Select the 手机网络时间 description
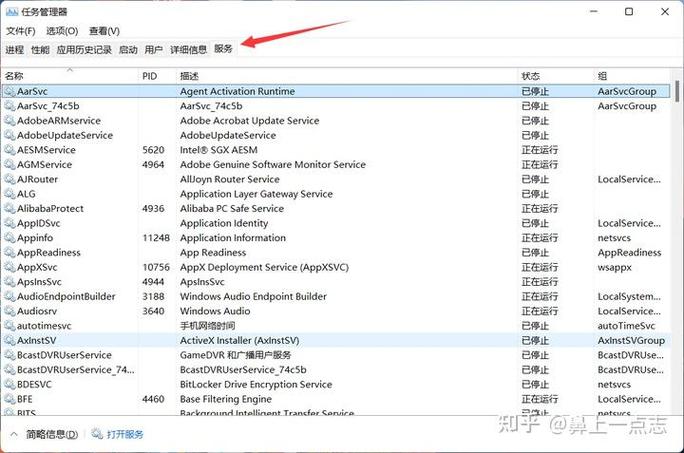The image size is (684, 453). click(208, 326)
